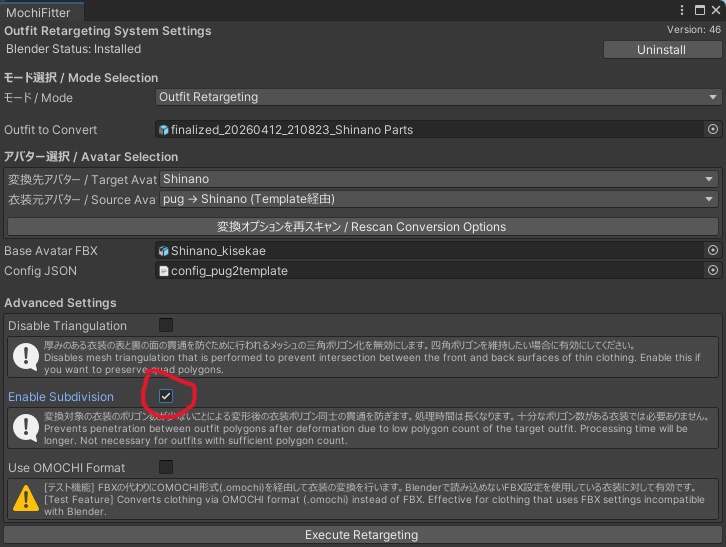Click the Disable Triangulation label
This screenshot has height=547, width=726.
[x=67, y=326]
